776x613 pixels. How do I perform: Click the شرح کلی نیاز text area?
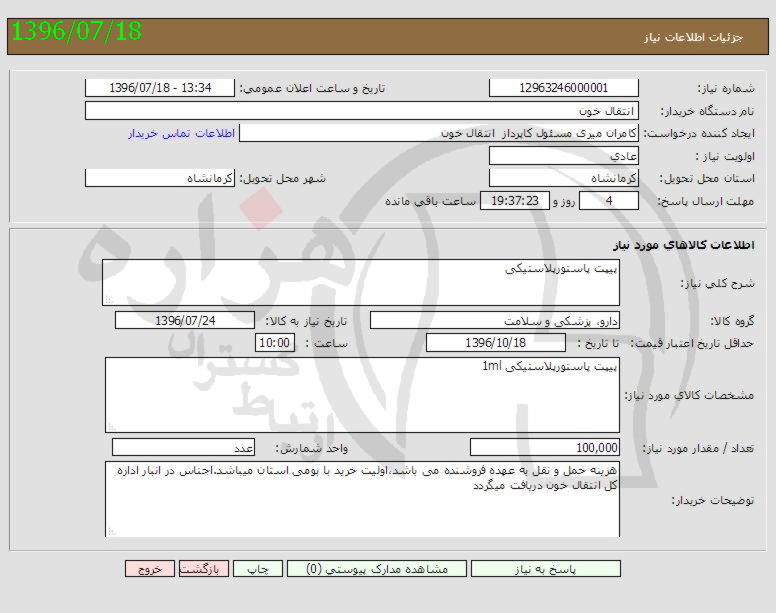361,282
